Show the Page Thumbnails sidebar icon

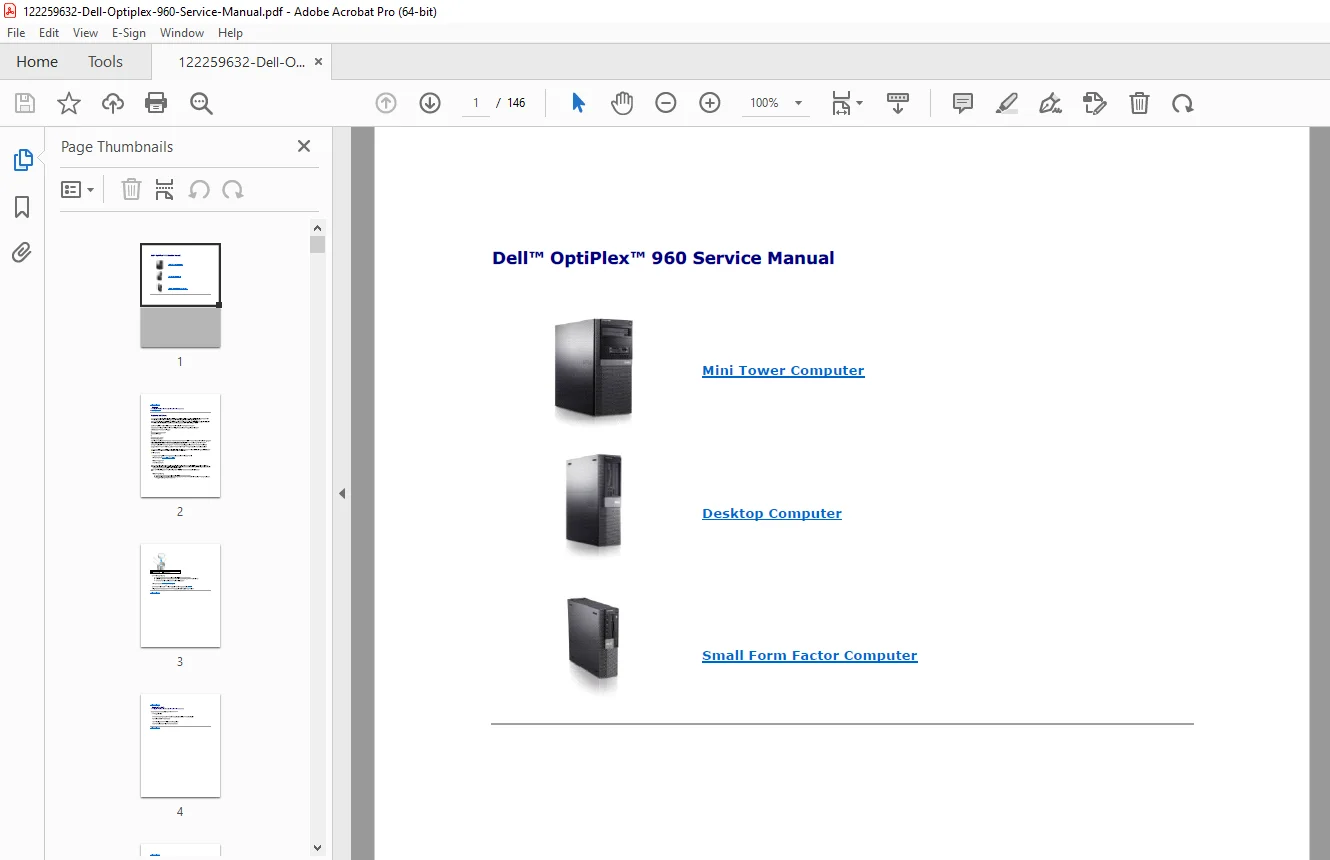pyautogui.click(x=22, y=160)
